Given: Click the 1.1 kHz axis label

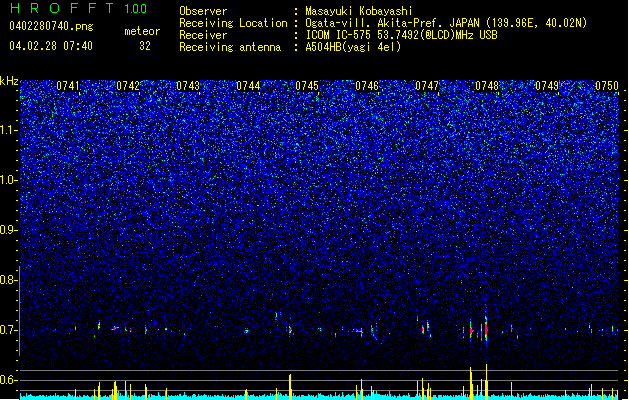Looking at the screenshot, I should click(x=8, y=130).
